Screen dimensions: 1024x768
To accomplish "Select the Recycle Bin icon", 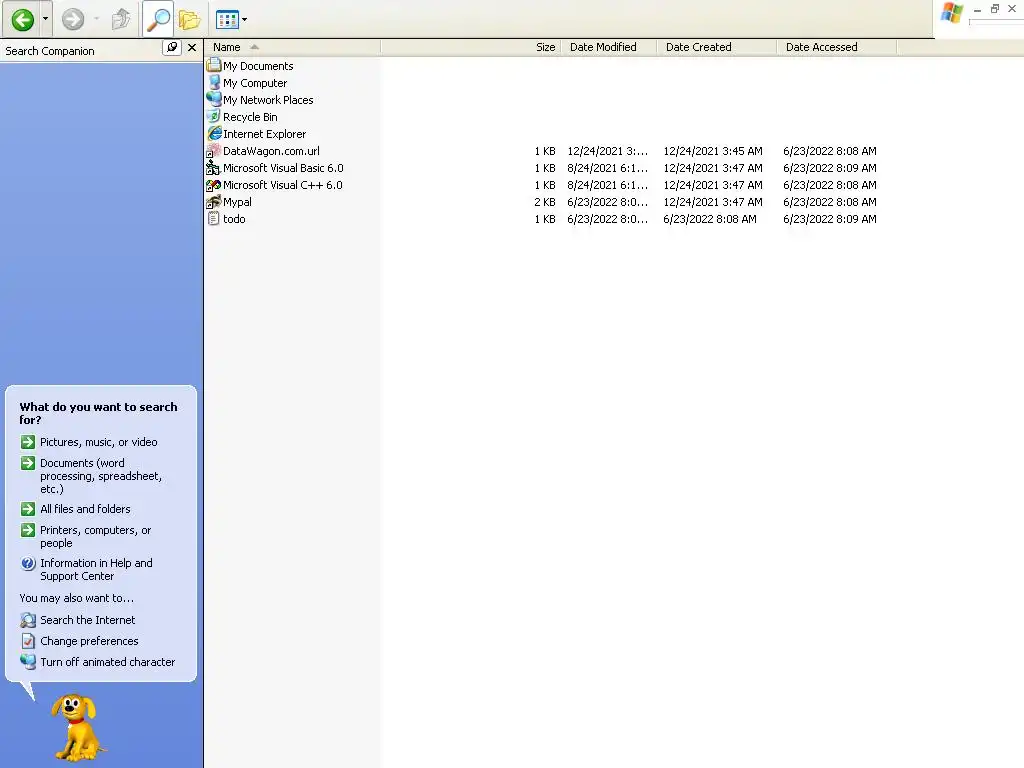I will [214, 116].
